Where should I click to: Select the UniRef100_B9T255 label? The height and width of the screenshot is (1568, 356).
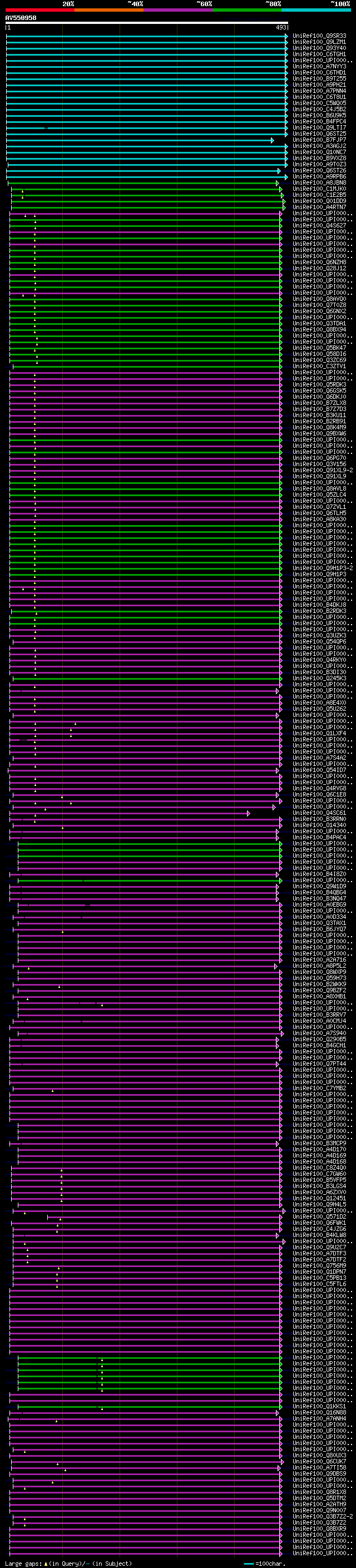[x=319, y=78]
